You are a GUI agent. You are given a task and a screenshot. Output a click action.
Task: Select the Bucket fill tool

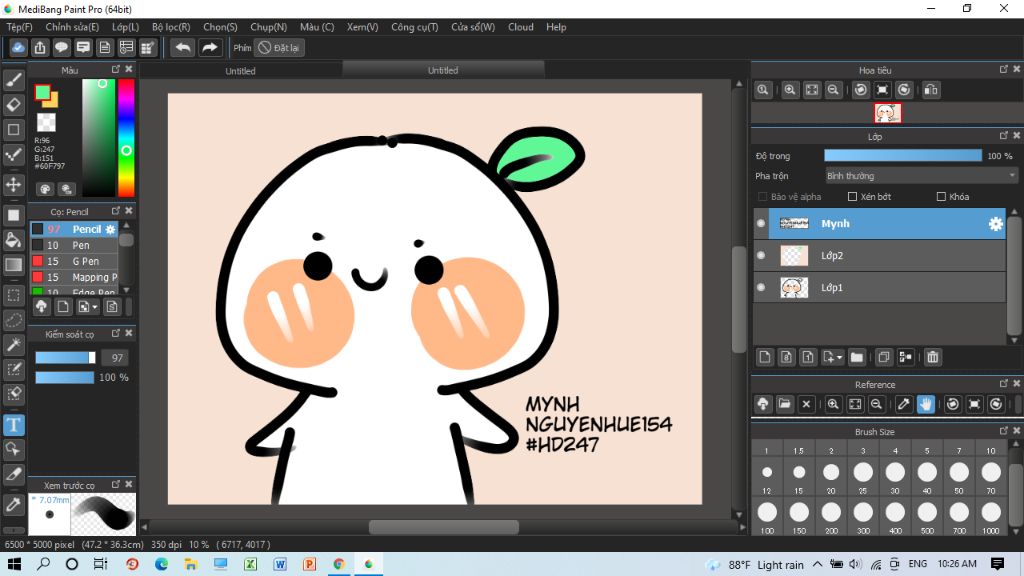click(14, 240)
